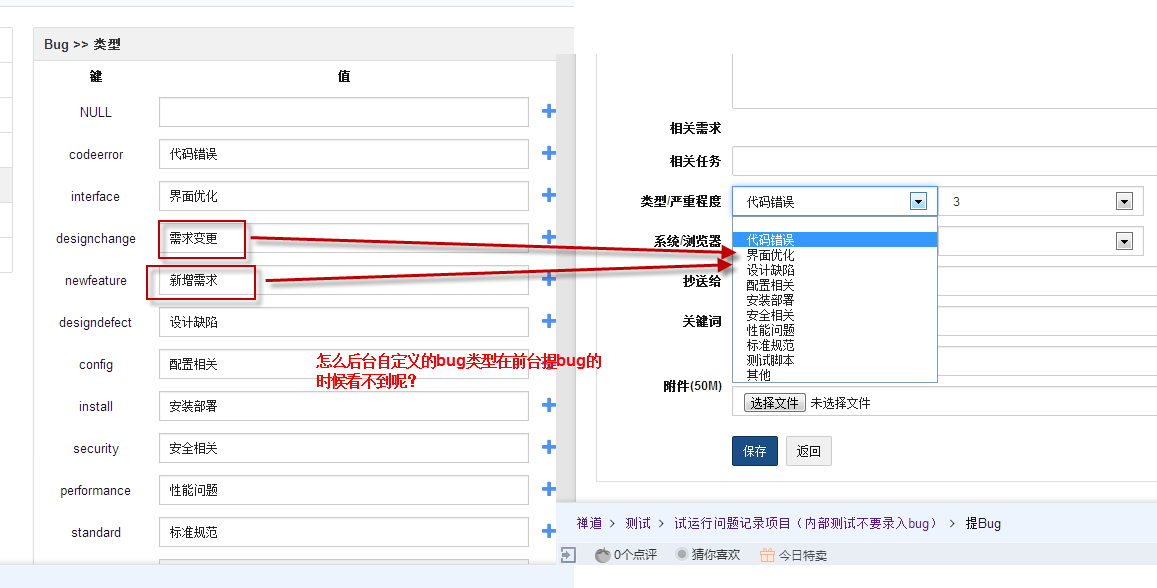Click the 相关任务 input field
Viewport: 1157px width, 588px height.
[x=944, y=160]
